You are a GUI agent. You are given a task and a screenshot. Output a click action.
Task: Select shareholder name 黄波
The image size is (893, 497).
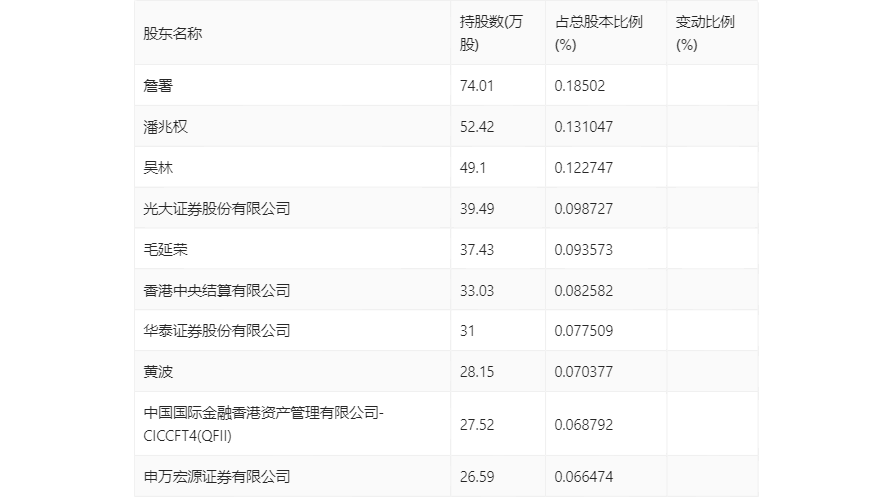(x=158, y=372)
